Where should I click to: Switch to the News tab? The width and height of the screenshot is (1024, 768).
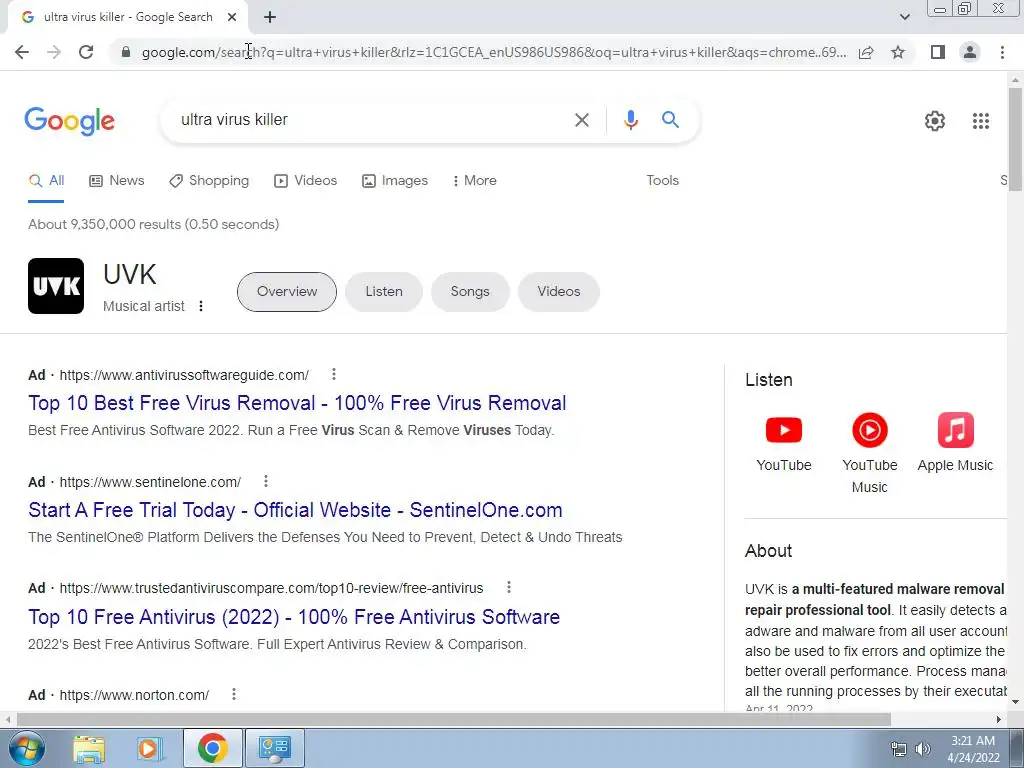(x=117, y=181)
